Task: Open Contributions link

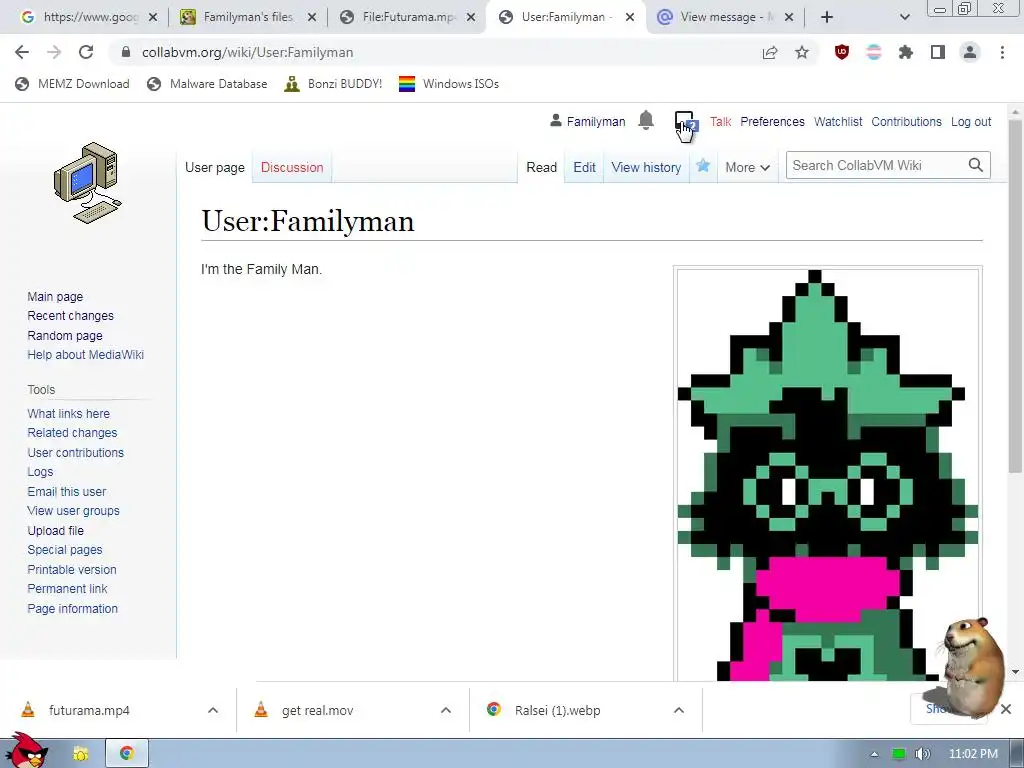Action: pyautogui.click(x=906, y=121)
